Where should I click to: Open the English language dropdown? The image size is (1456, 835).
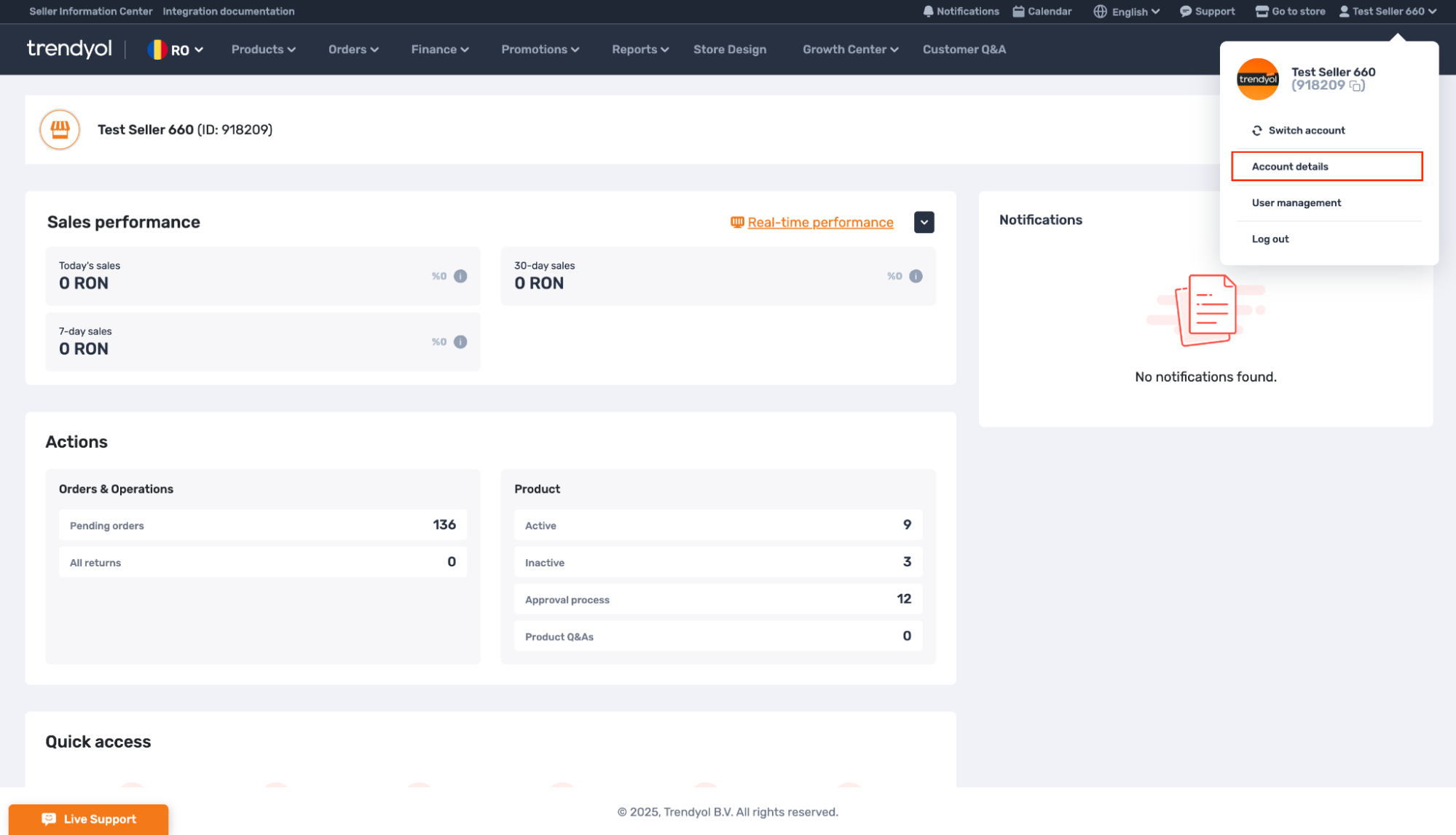[x=1127, y=12]
